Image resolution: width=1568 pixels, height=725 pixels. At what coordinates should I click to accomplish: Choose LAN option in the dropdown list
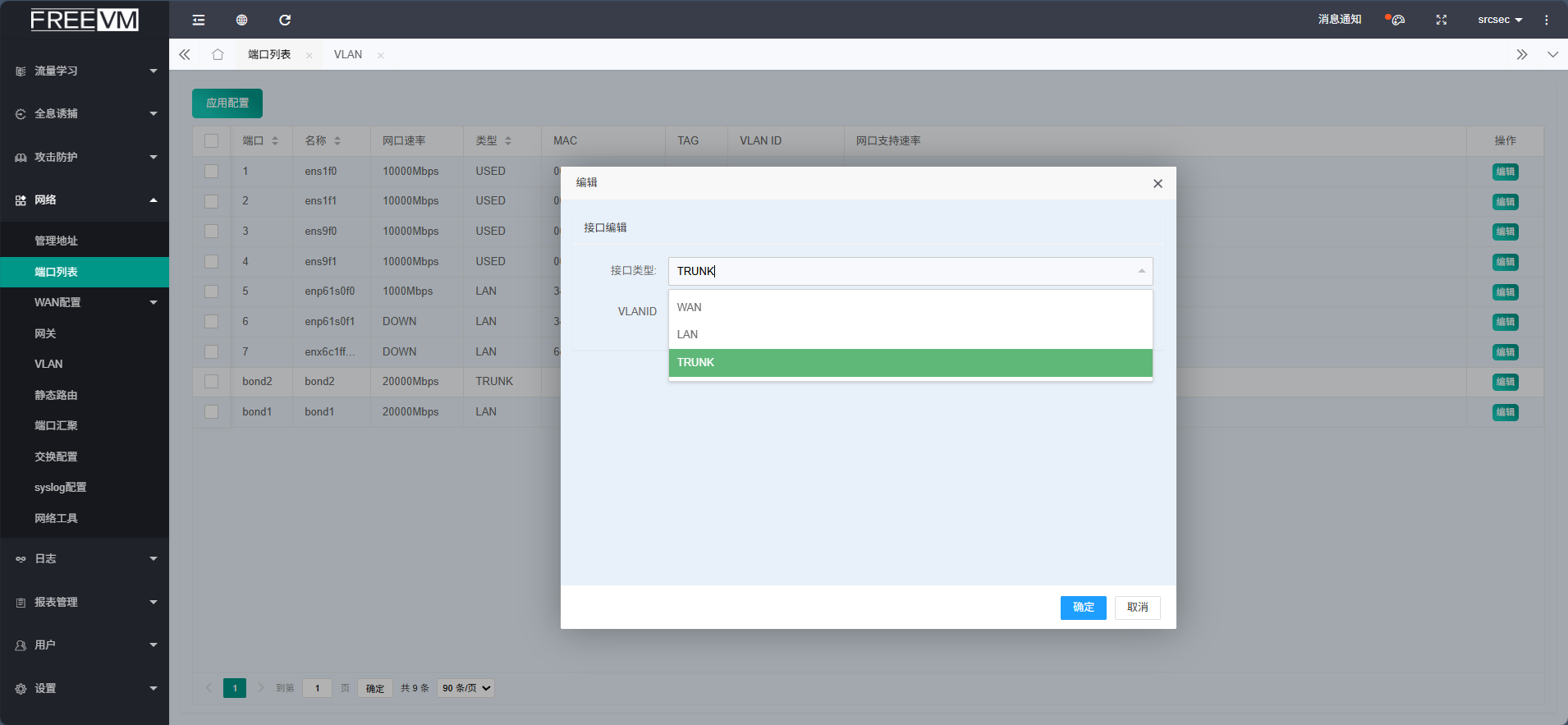(x=688, y=334)
